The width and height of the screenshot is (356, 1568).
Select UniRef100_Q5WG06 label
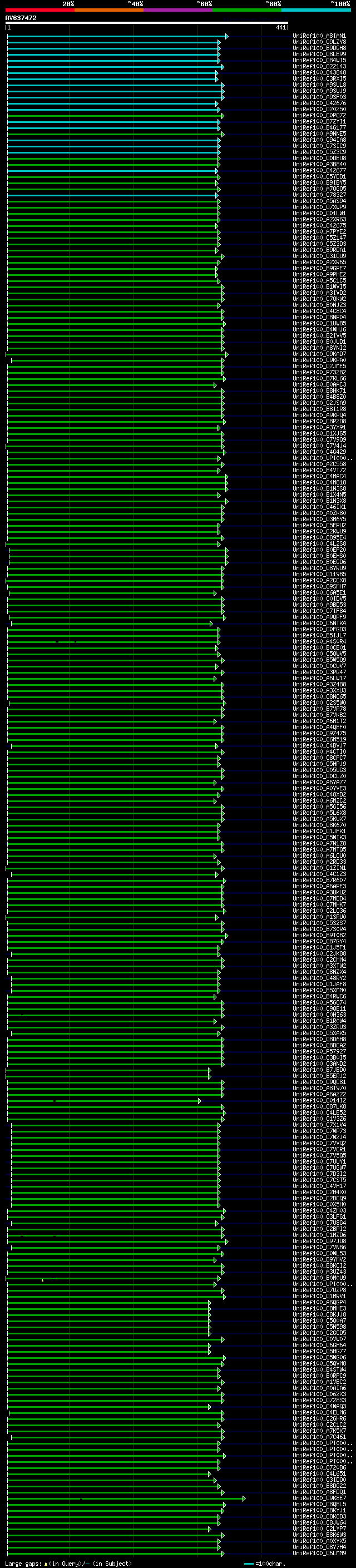319,1357
